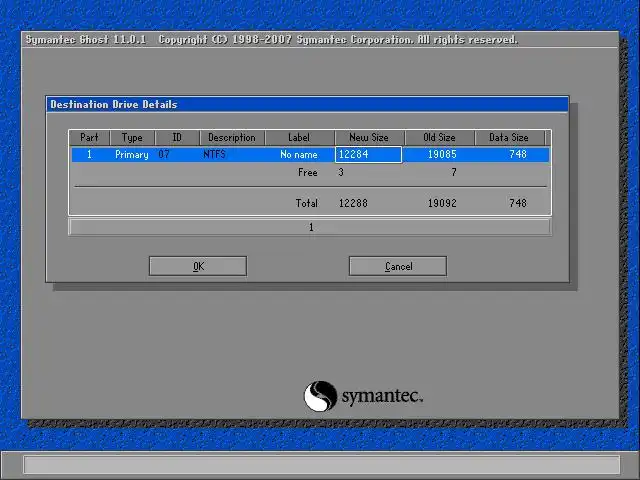Click the Total row label
The width and height of the screenshot is (640, 480).
pyautogui.click(x=307, y=203)
